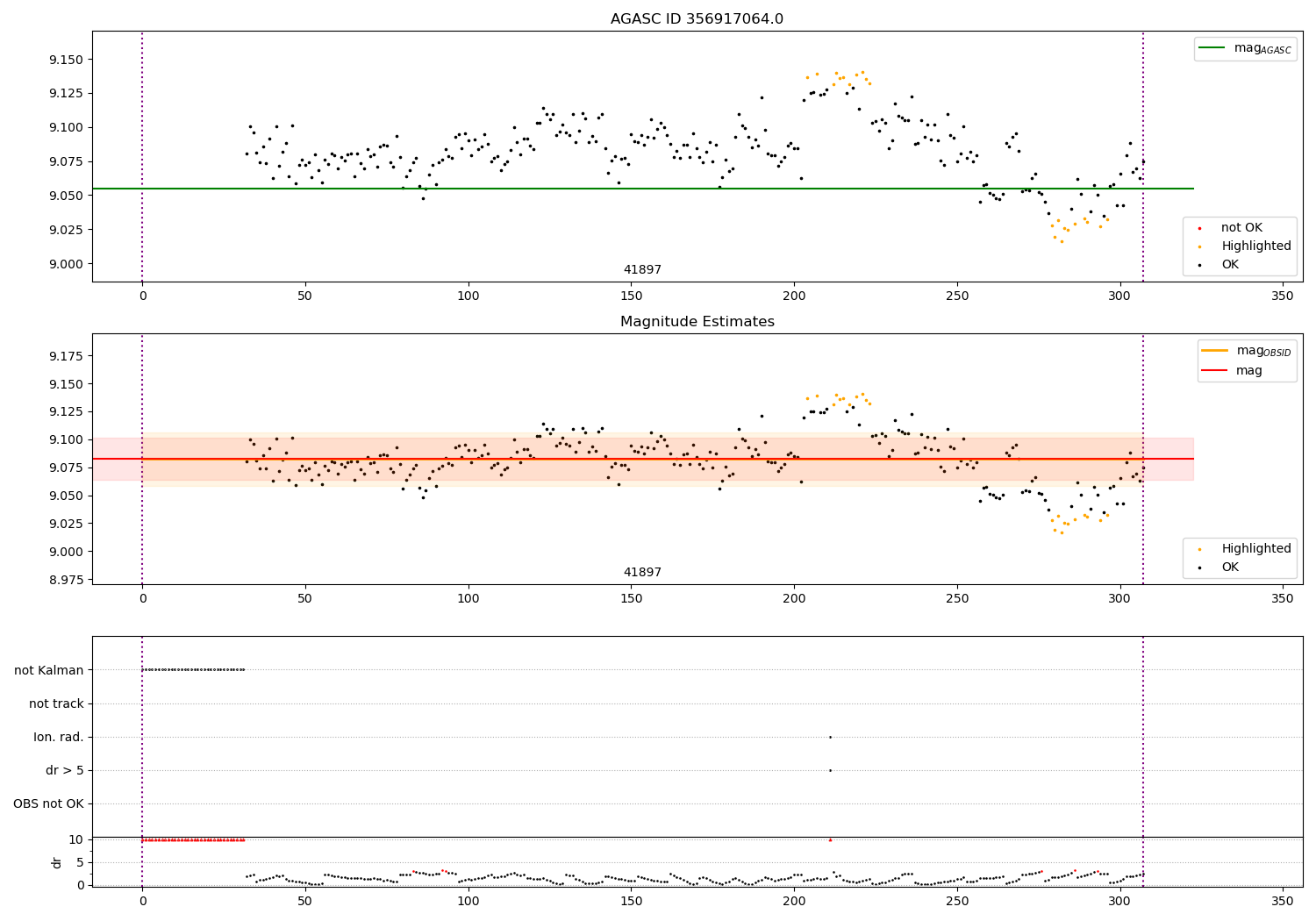Click the 41897 label in middle plot
Image resolution: width=1316 pixels, height=921 pixels.
[642, 573]
